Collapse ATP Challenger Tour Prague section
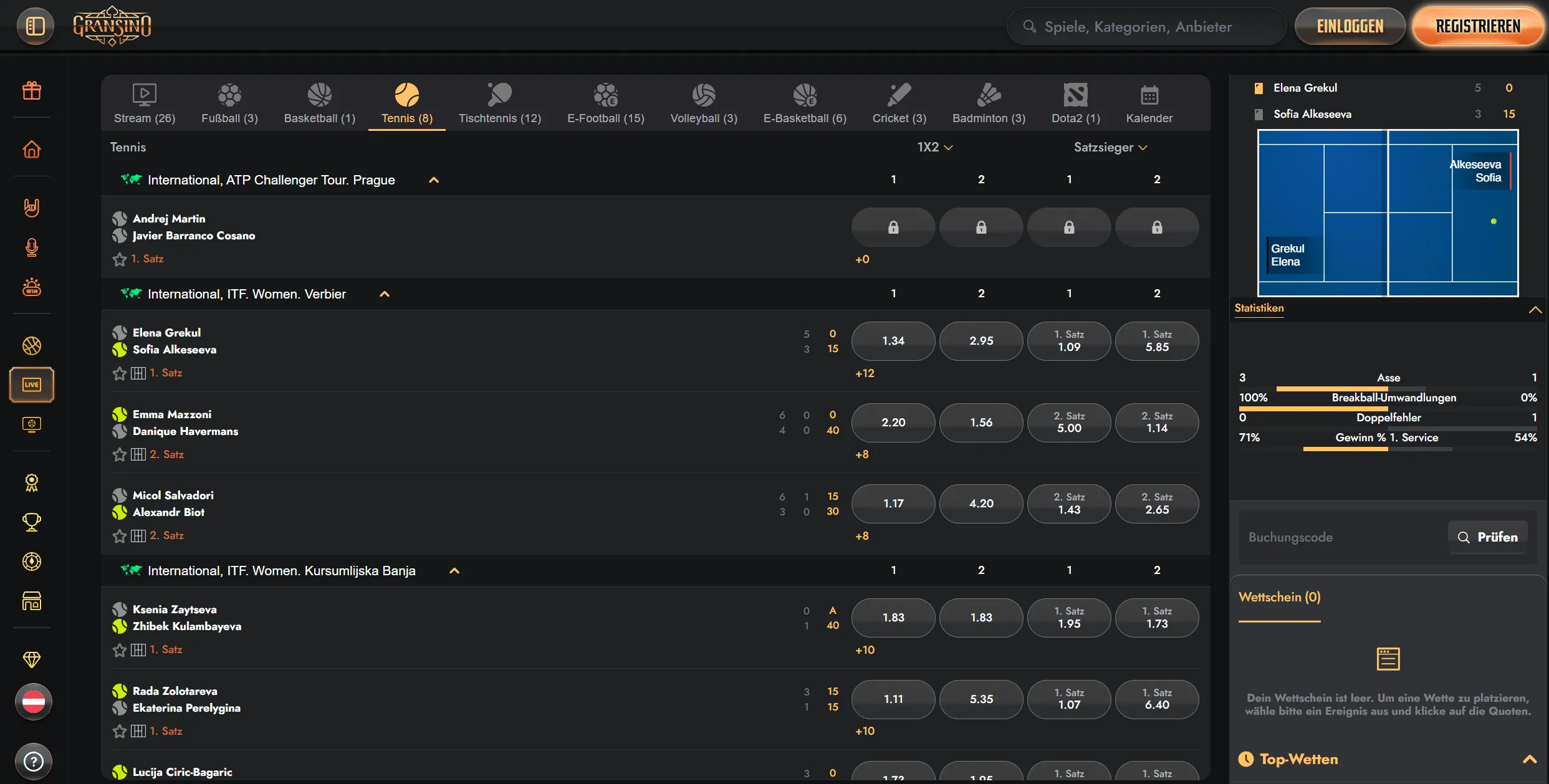The image size is (1549, 784). tap(434, 180)
